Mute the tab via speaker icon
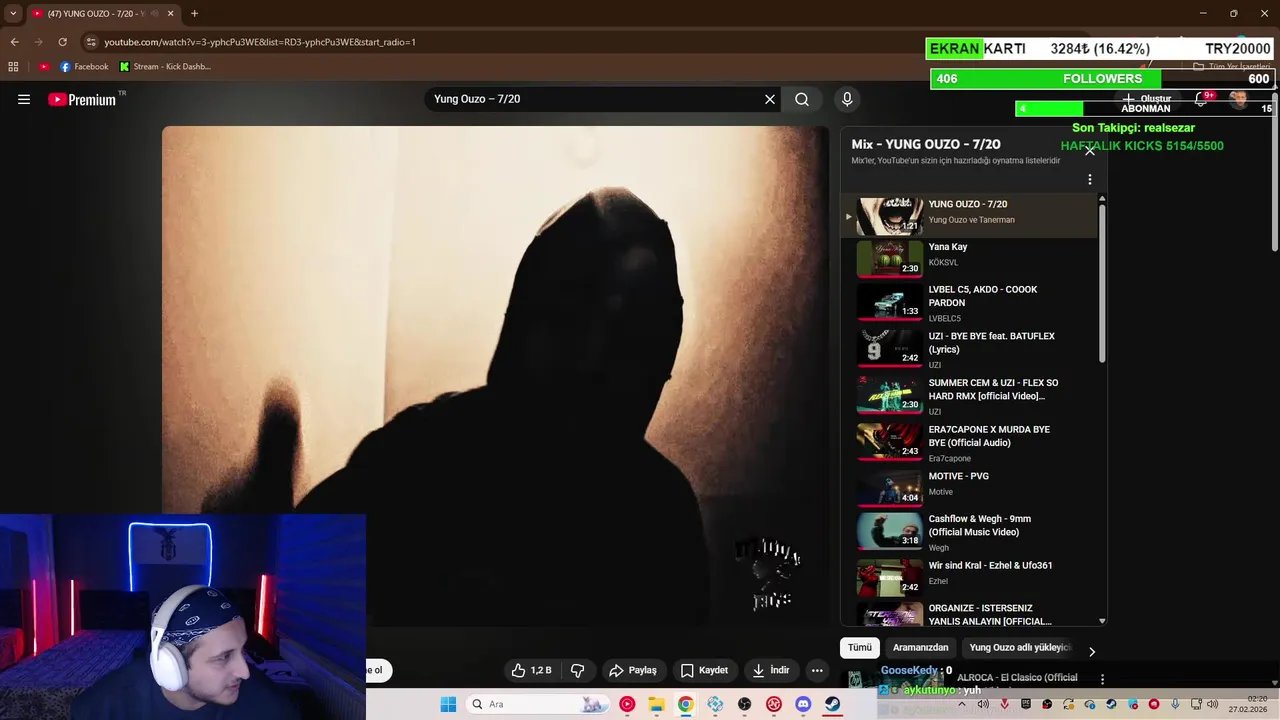This screenshot has height=720, width=1280. click(155, 13)
